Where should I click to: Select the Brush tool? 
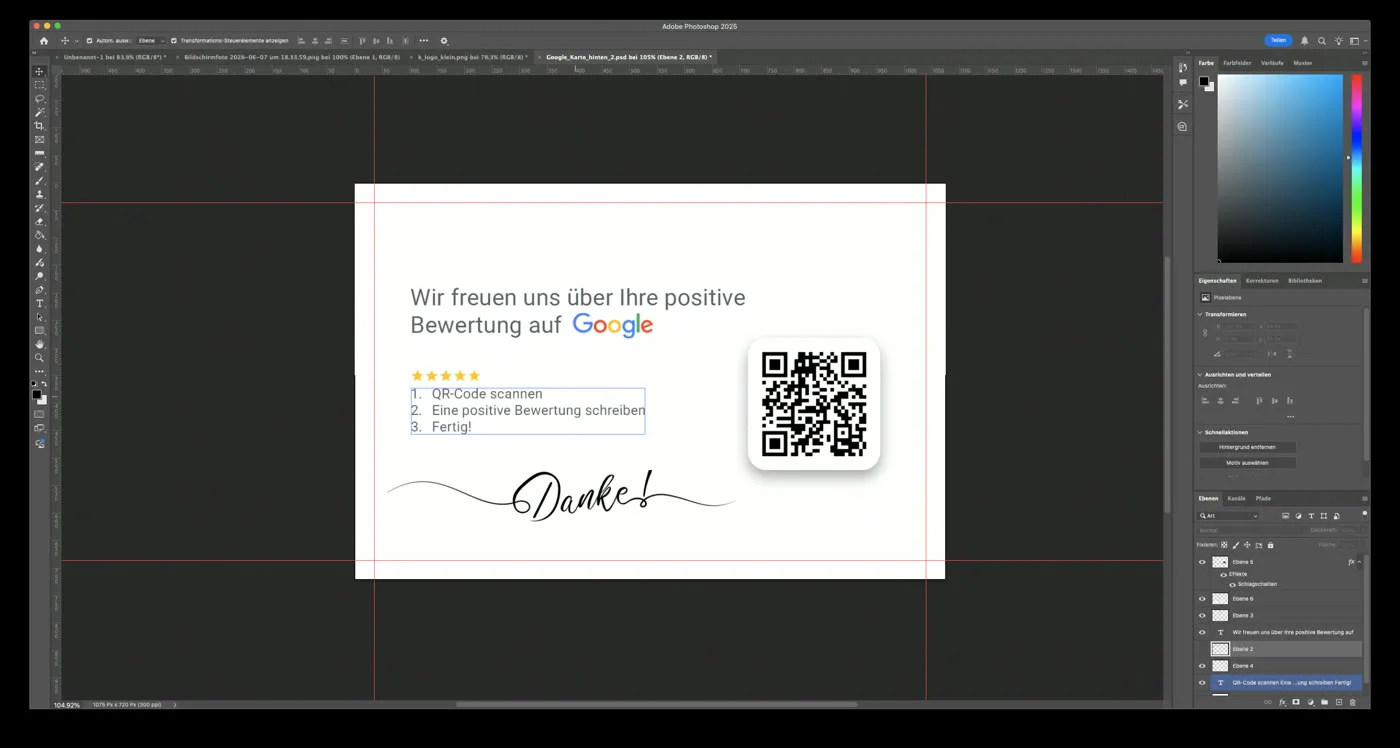click(x=40, y=181)
